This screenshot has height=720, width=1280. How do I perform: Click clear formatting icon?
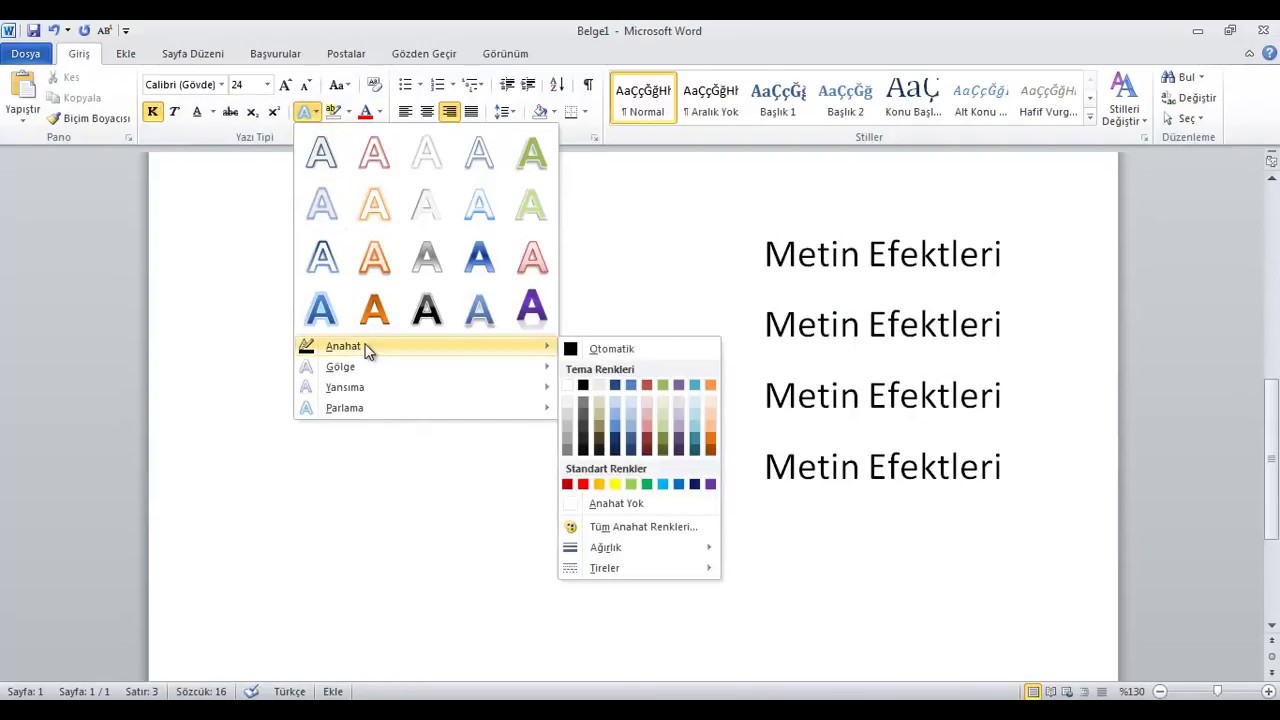pos(374,85)
